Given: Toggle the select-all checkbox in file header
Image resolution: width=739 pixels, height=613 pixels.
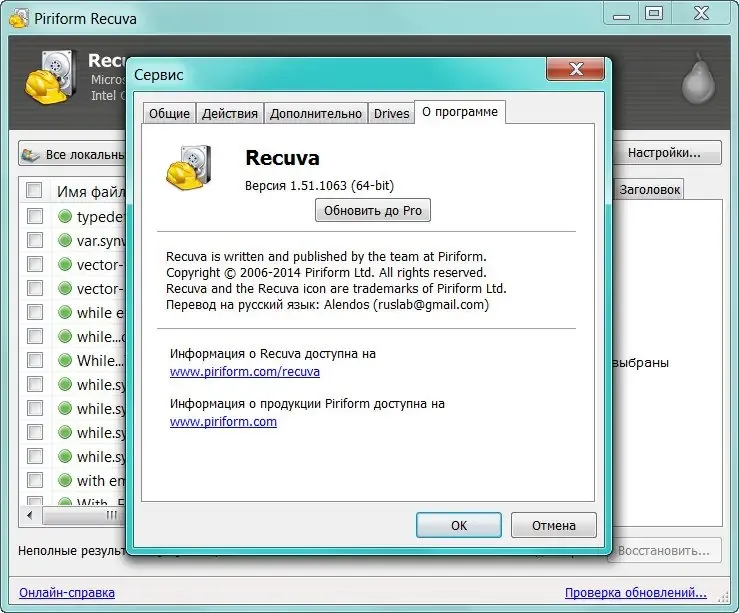Looking at the screenshot, I should point(34,190).
